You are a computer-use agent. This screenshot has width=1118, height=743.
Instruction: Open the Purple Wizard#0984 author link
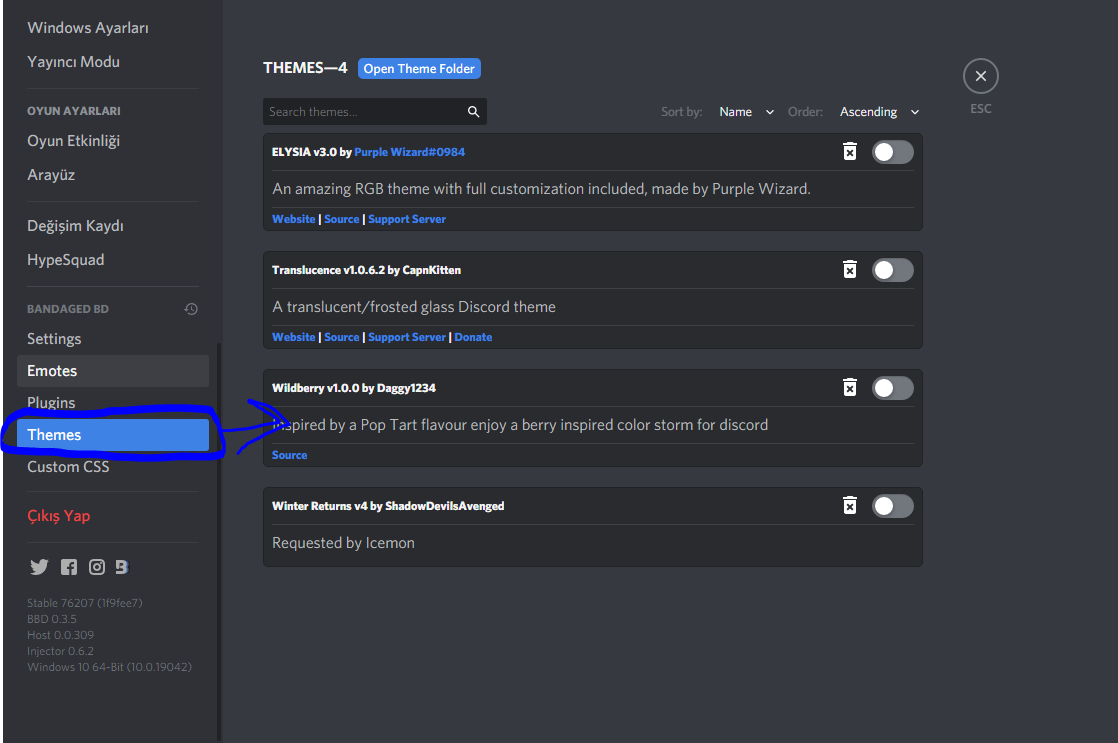tap(409, 152)
